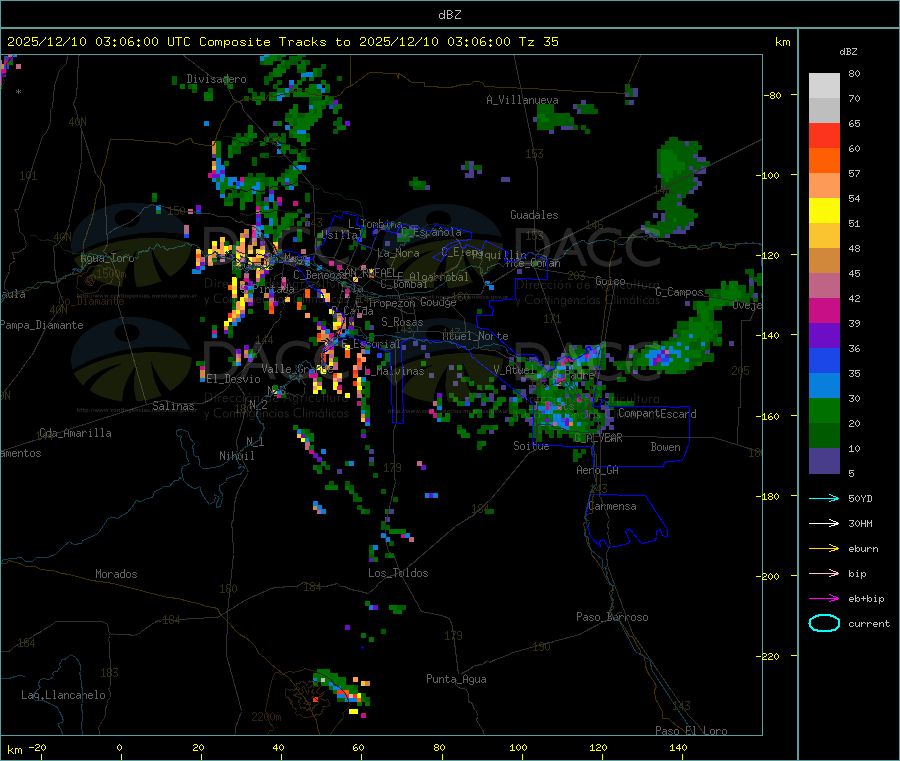
Task: Click the 'current' legend label
Action: click(x=869, y=624)
